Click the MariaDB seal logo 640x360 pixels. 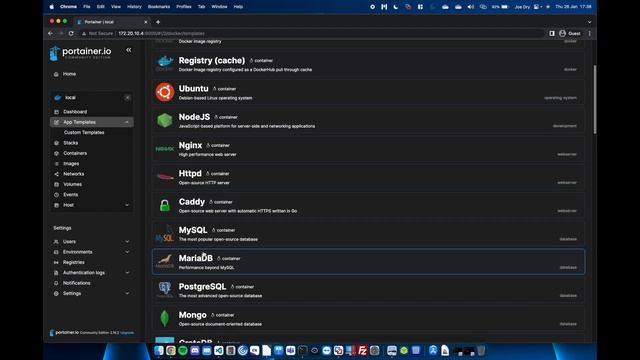(165, 262)
